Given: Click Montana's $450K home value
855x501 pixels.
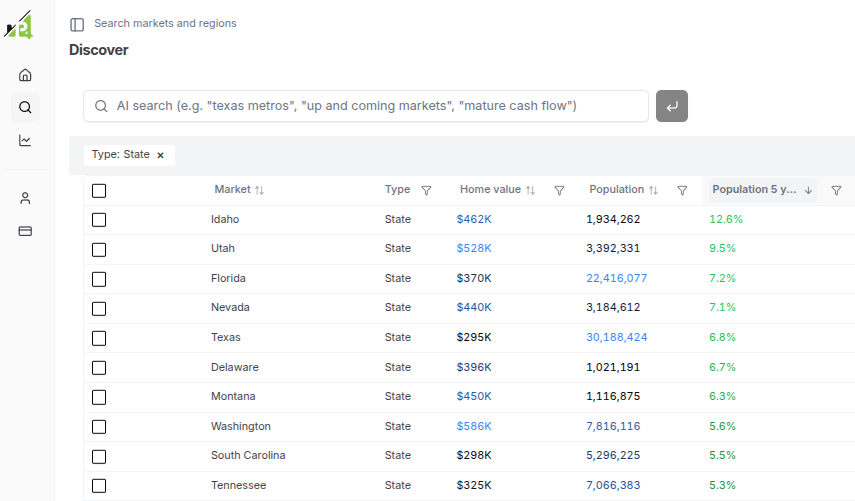Looking at the screenshot, I should coord(474,396).
